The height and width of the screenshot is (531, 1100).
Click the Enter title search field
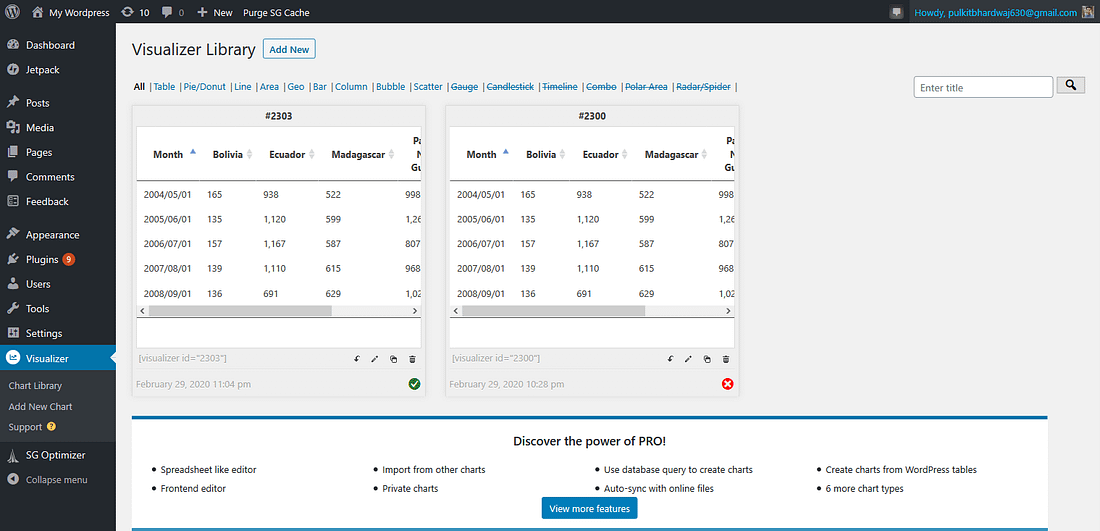(984, 87)
